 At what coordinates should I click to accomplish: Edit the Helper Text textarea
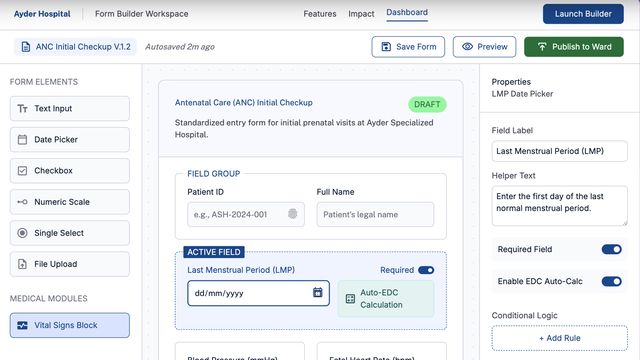pyautogui.click(x=560, y=206)
